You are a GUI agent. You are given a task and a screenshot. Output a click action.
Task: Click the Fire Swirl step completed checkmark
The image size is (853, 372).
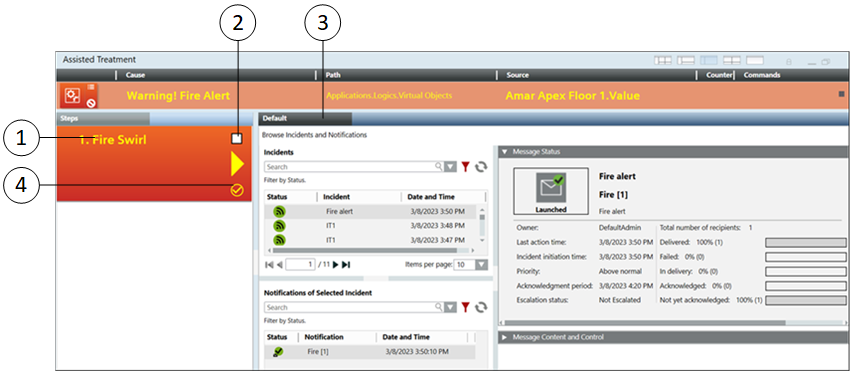[237, 190]
